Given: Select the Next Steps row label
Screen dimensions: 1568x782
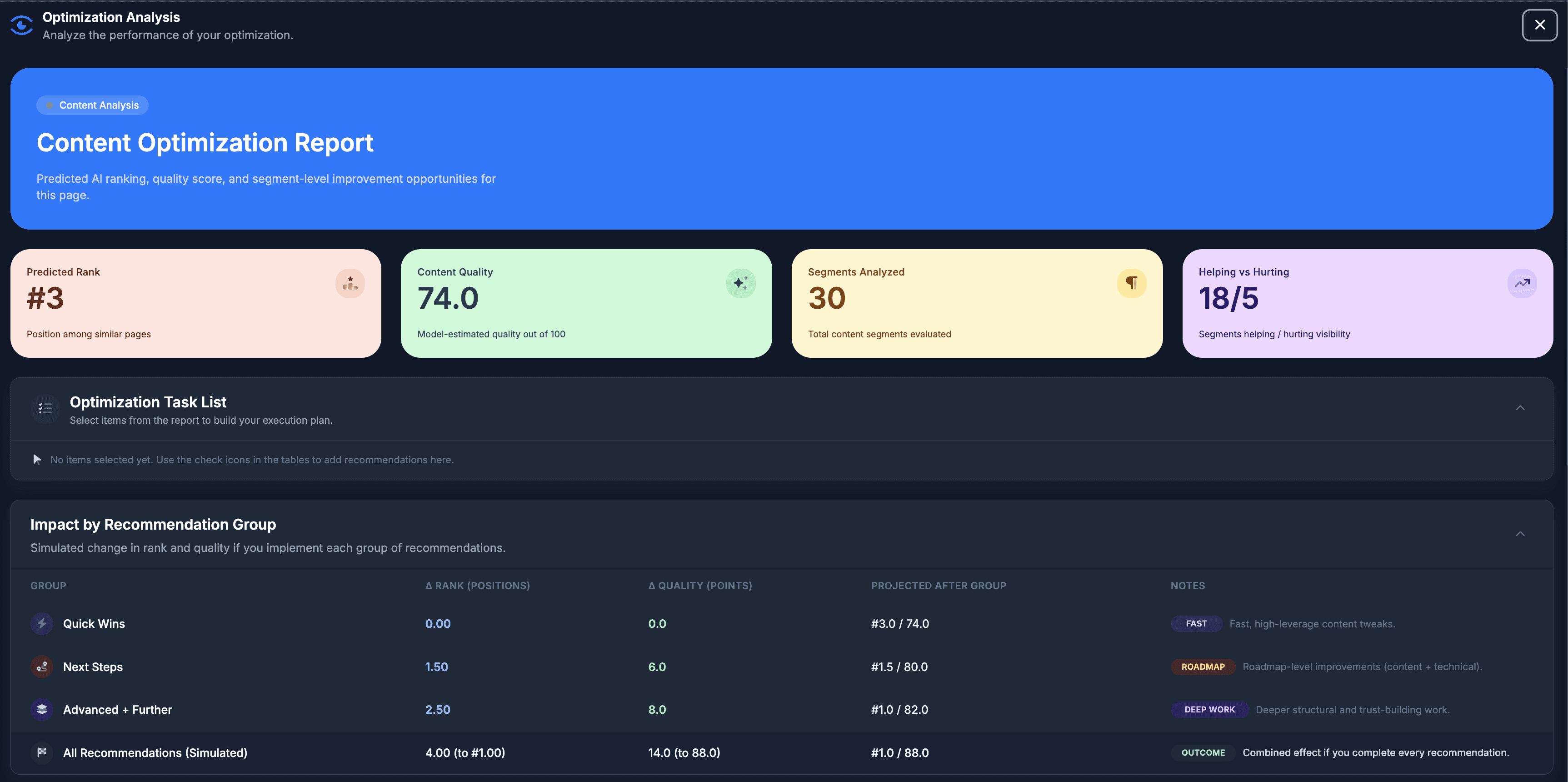Looking at the screenshot, I should 93,667.
